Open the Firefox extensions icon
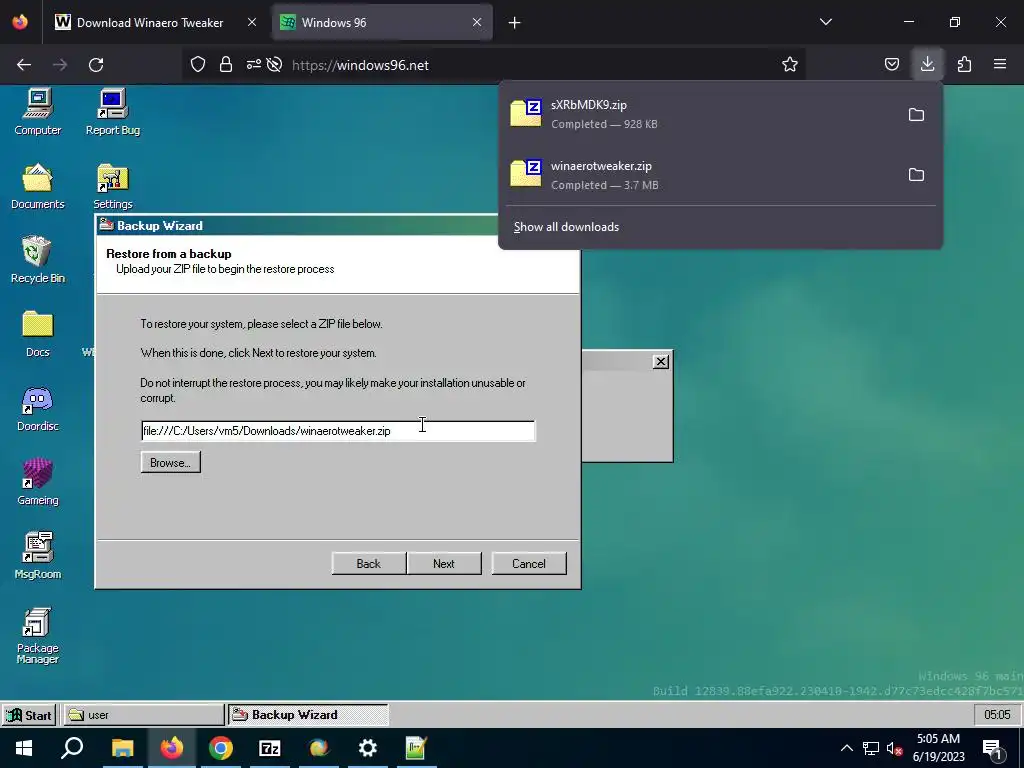The image size is (1024, 768). click(964, 64)
